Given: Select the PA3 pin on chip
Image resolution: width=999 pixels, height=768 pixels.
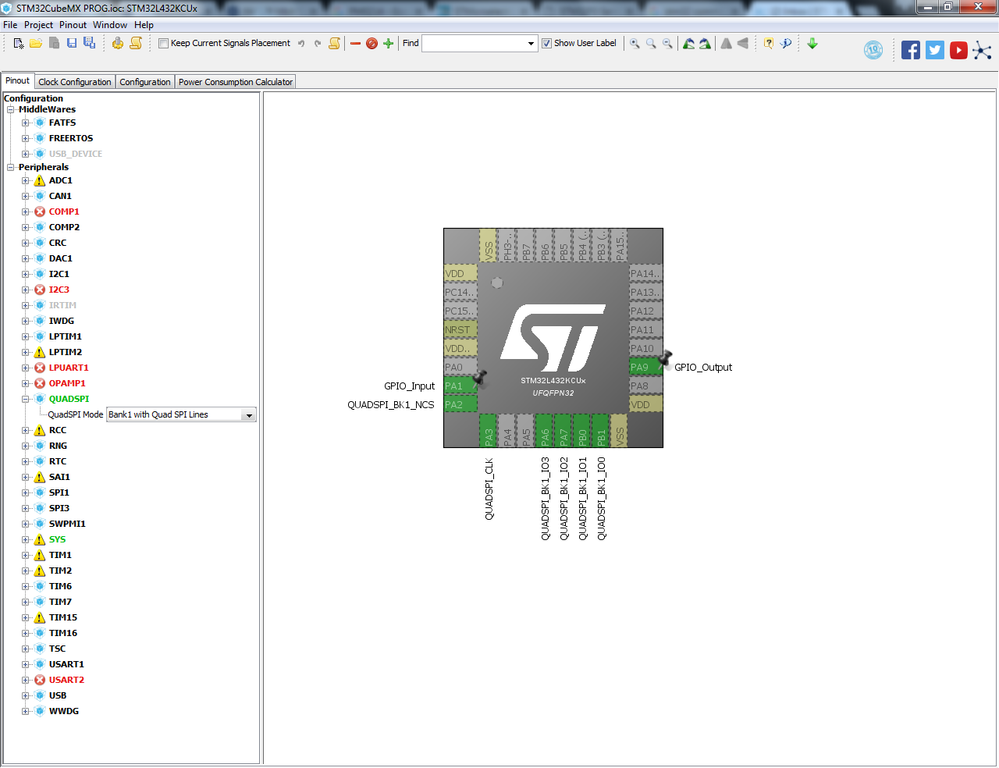Looking at the screenshot, I should (x=488, y=430).
